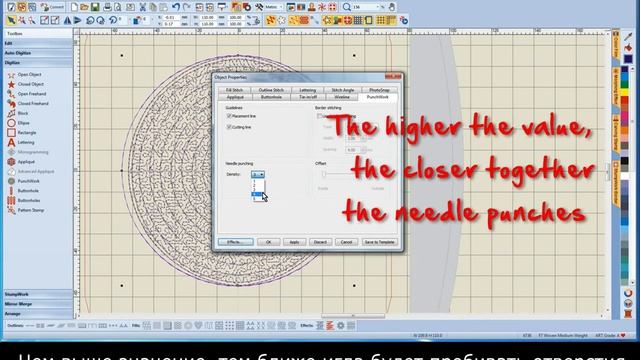The height and width of the screenshot is (360, 640).
Task: Mirror the object horizontally
Action: click(67, 20)
